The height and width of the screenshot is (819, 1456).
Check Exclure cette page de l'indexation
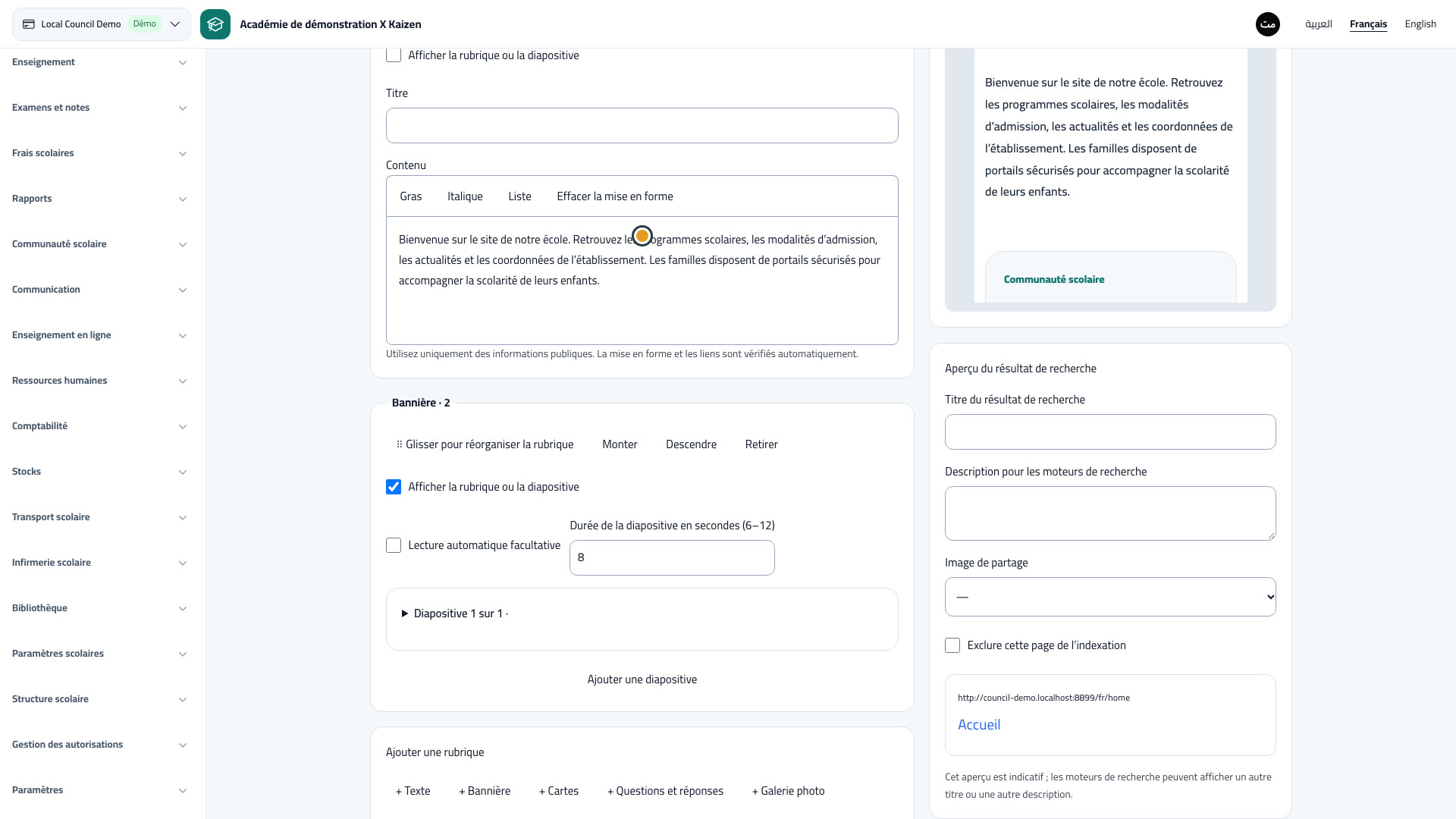click(952, 645)
